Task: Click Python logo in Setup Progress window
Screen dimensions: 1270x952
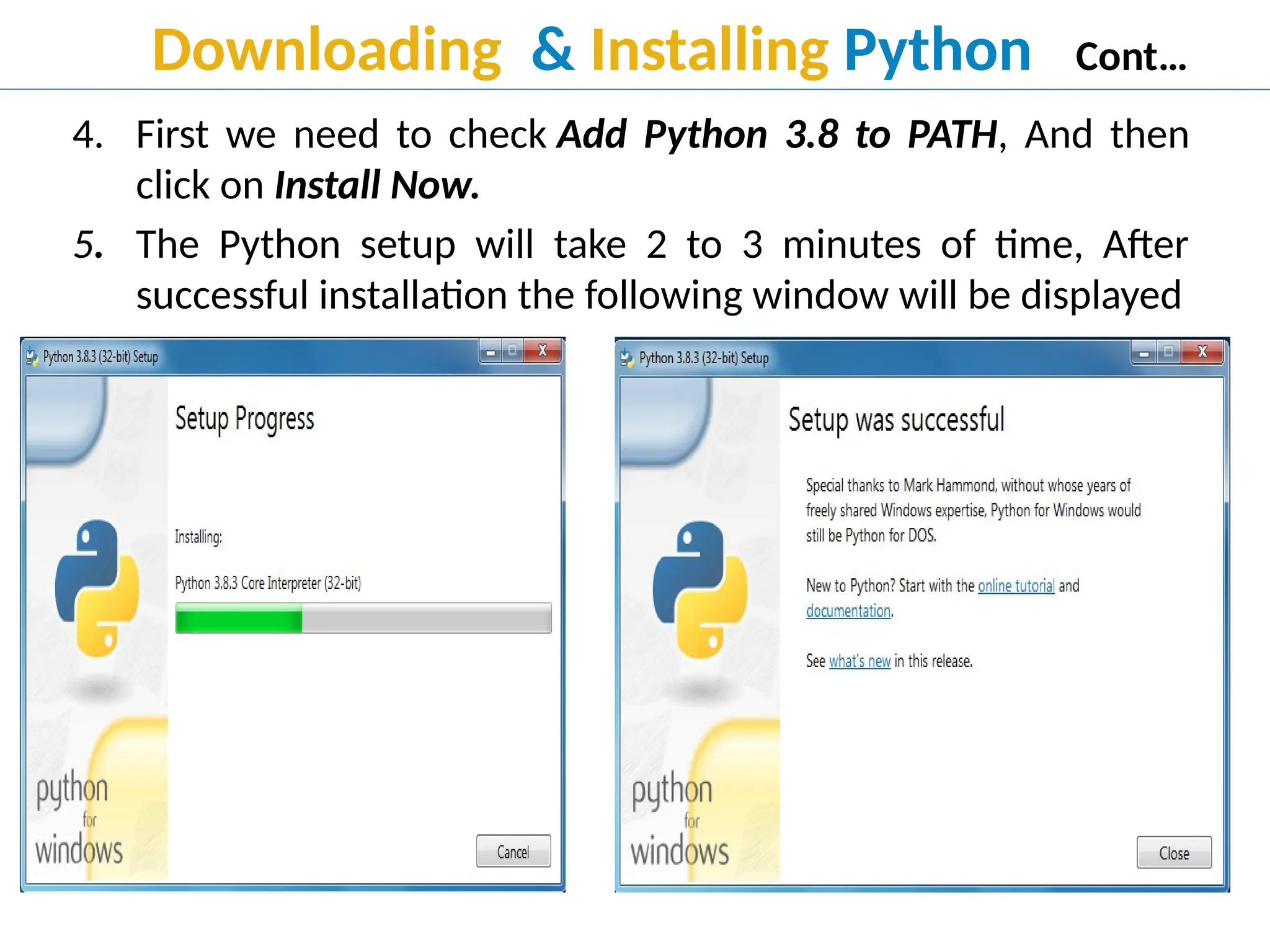Action: click(97, 588)
